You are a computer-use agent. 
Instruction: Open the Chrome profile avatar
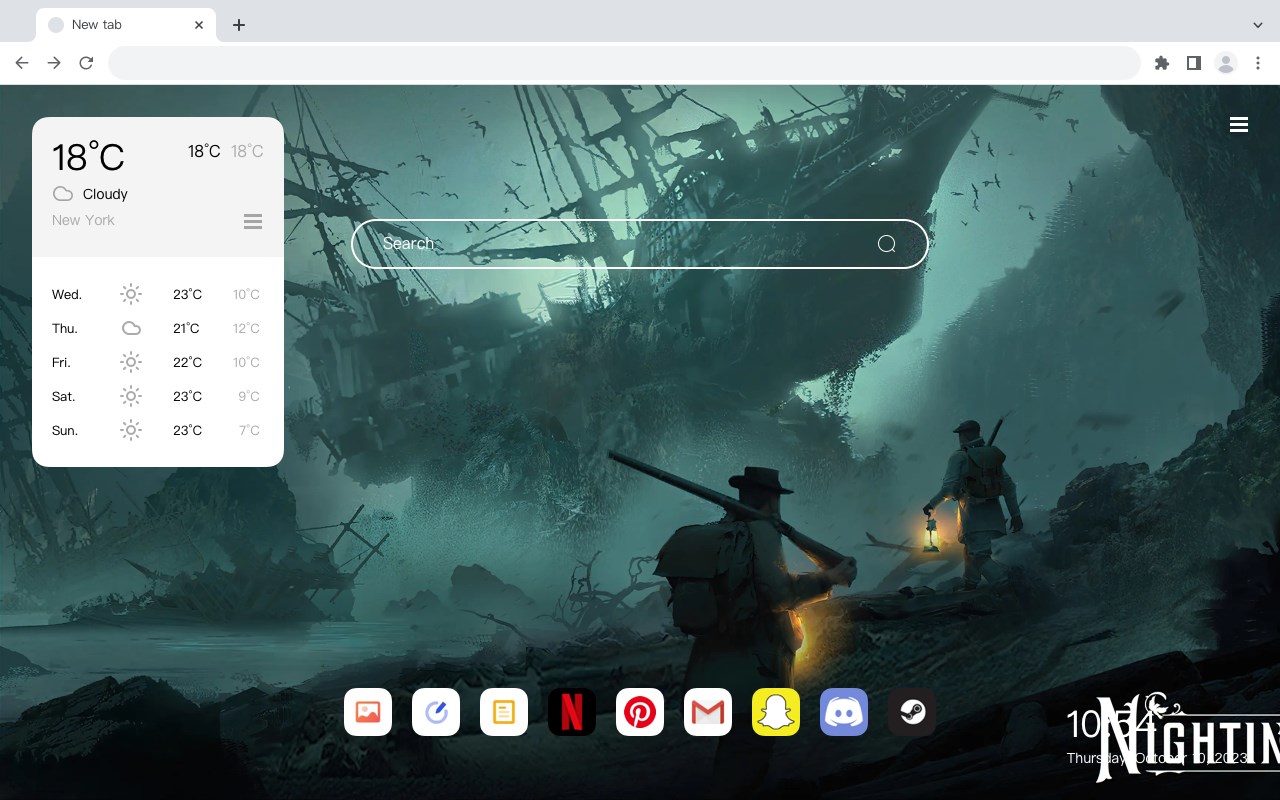tap(1226, 63)
